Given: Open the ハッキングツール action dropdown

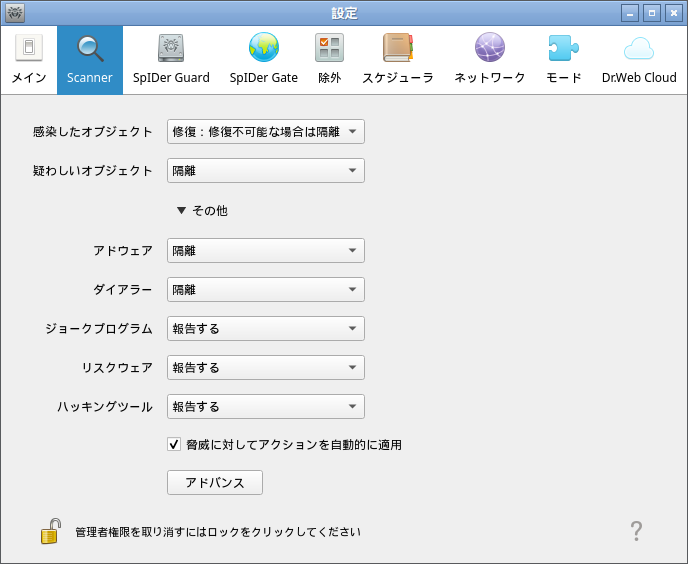Looking at the screenshot, I should point(266,407).
